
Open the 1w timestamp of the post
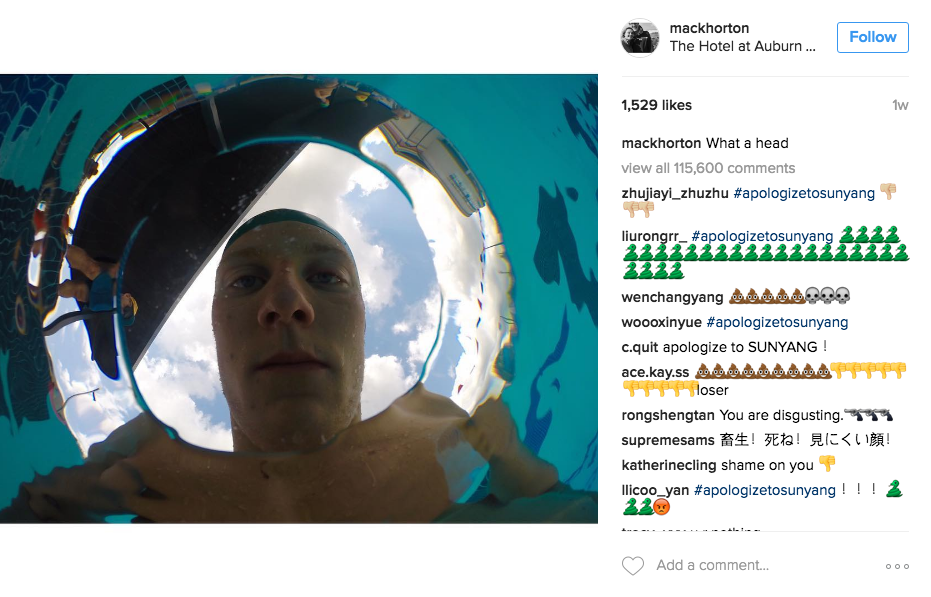pyautogui.click(x=899, y=104)
